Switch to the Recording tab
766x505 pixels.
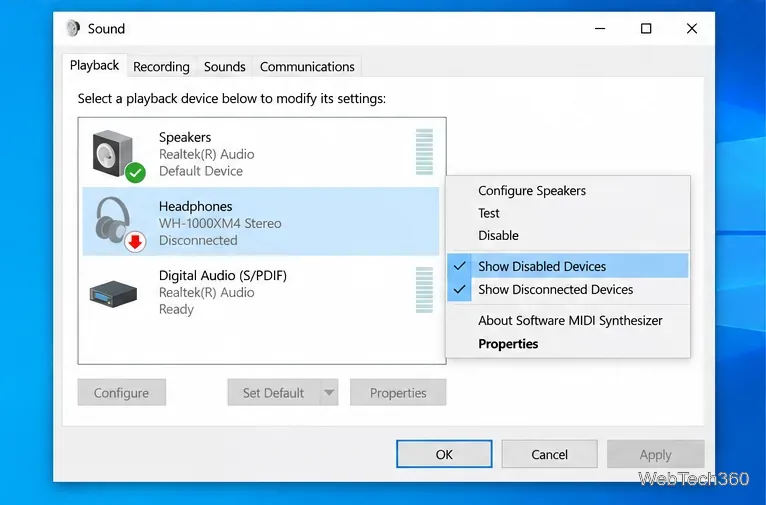pyautogui.click(x=161, y=66)
